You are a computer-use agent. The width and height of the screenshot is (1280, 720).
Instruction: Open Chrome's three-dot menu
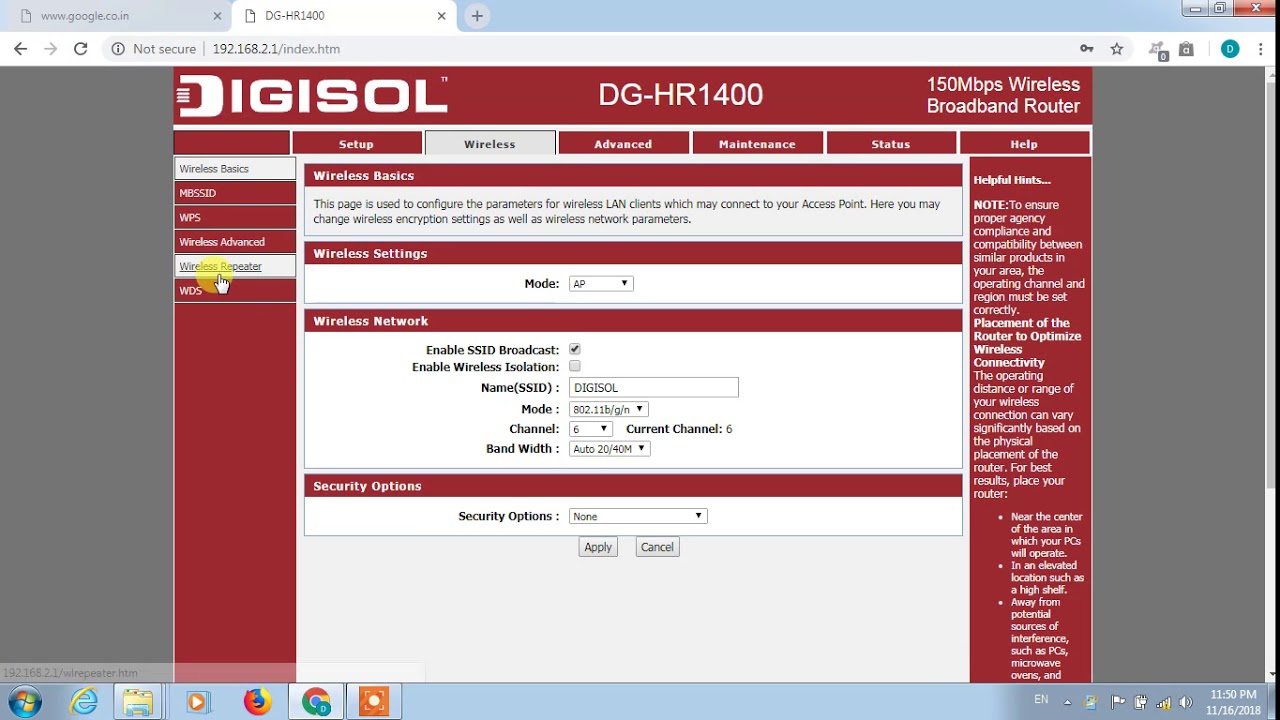(x=1261, y=49)
